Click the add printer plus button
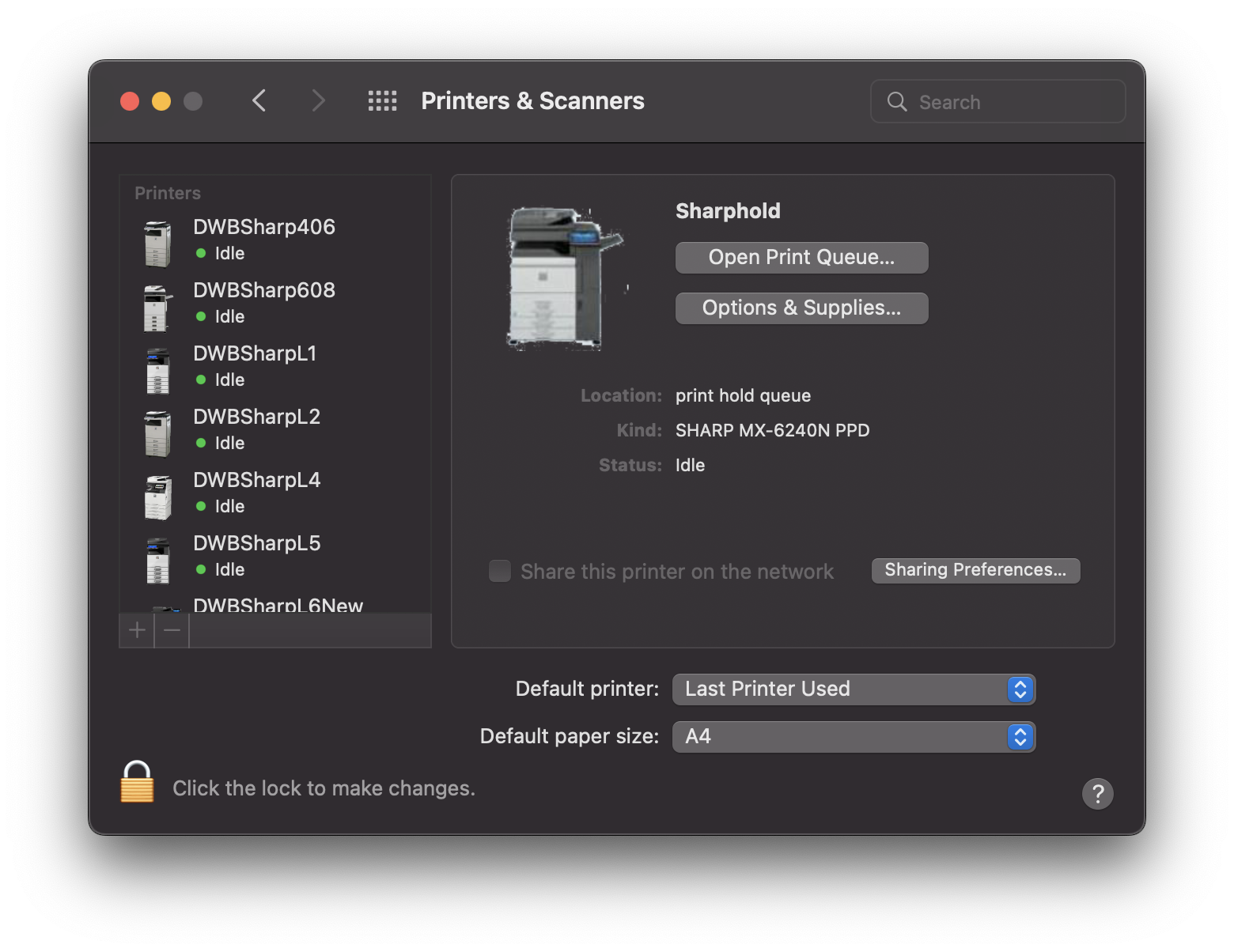 tap(137, 630)
